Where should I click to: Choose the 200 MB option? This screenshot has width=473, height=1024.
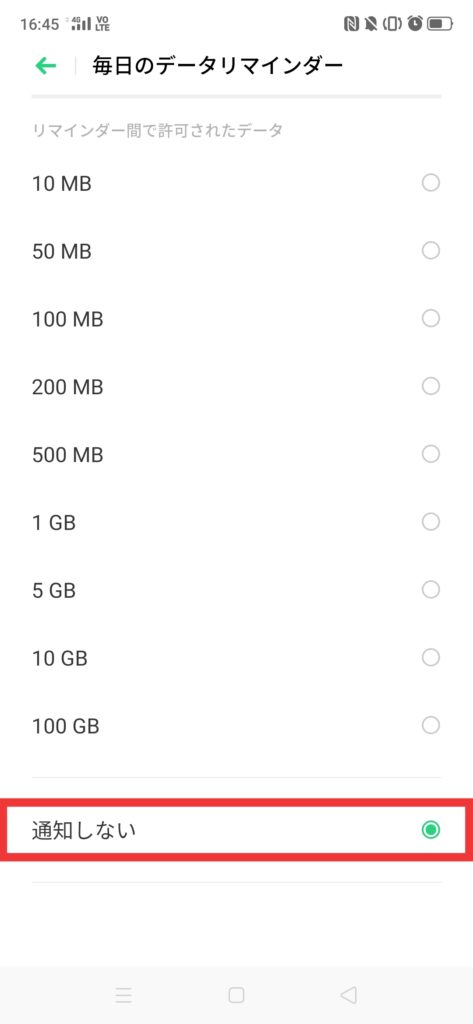click(x=236, y=387)
